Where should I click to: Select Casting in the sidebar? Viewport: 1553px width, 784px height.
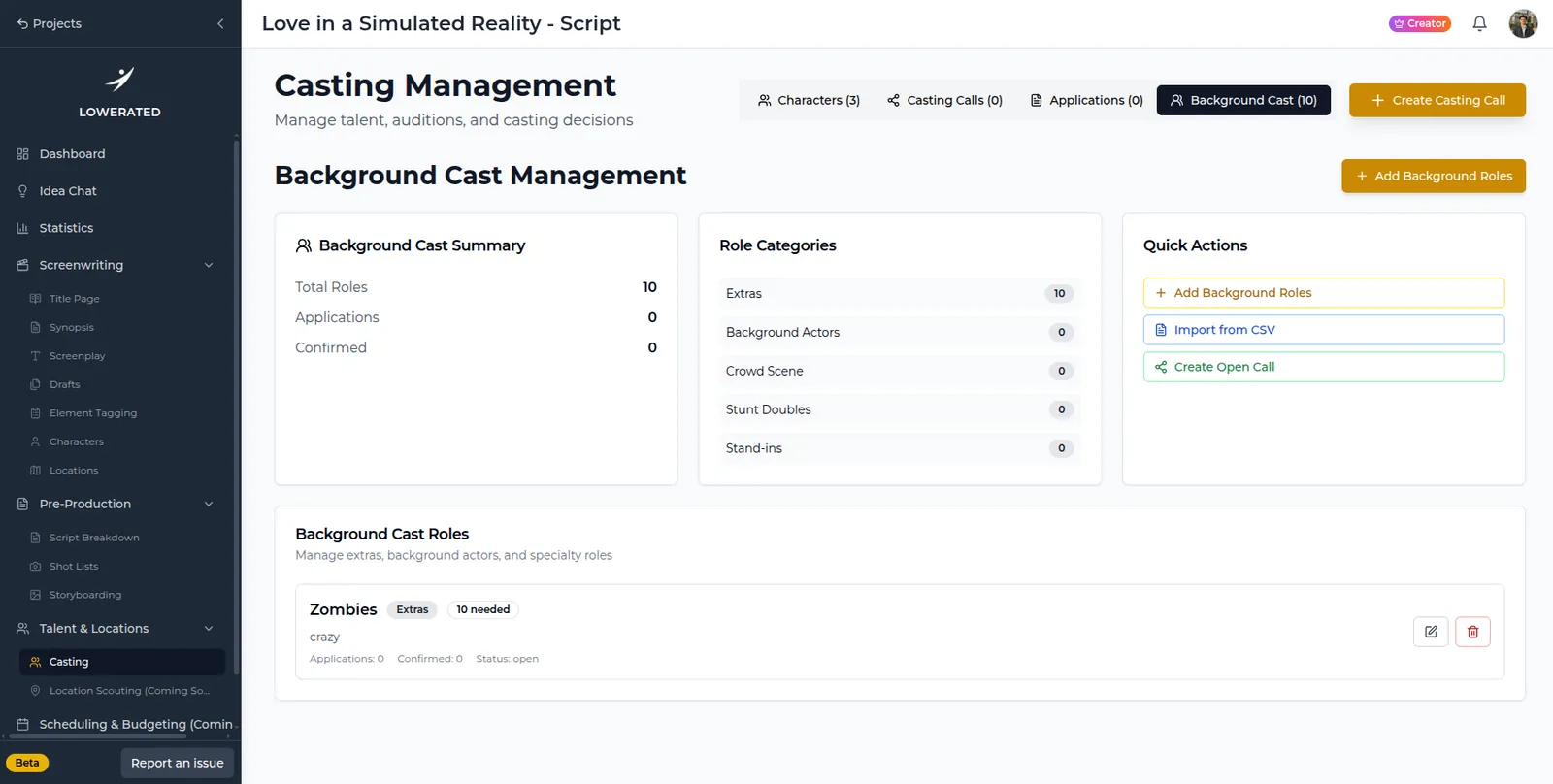coord(122,662)
